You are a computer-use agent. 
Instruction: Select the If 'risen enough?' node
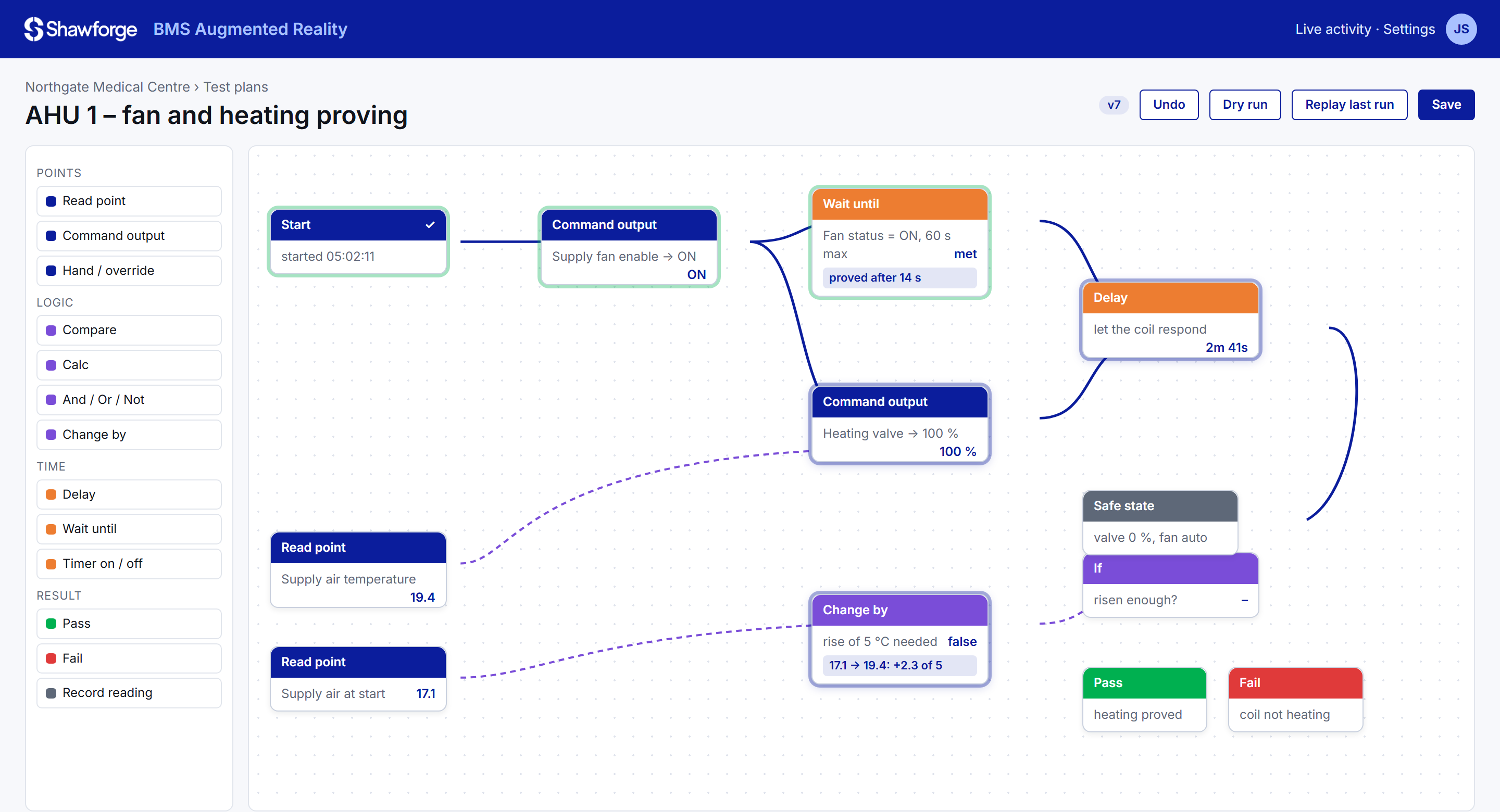tap(1170, 585)
